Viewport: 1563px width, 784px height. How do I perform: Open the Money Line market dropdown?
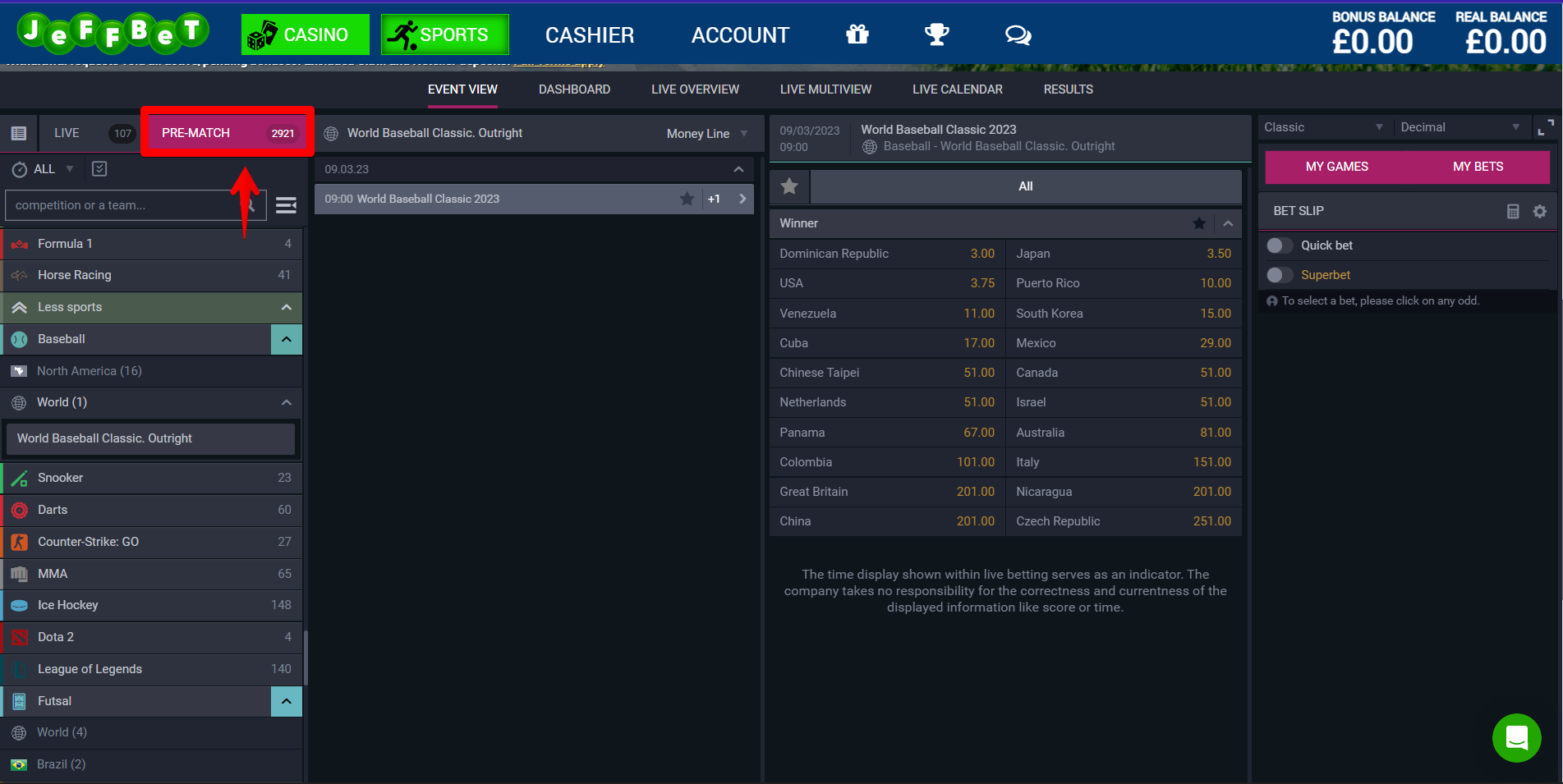pyautogui.click(x=707, y=134)
